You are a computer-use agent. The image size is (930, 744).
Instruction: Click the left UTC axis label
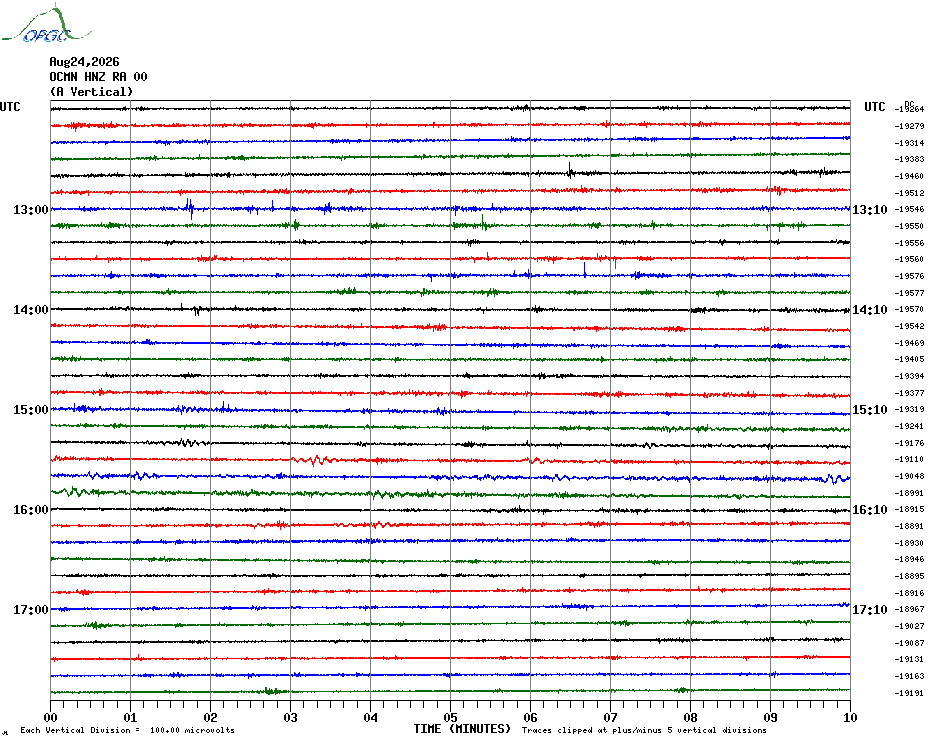(x=10, y=107)
